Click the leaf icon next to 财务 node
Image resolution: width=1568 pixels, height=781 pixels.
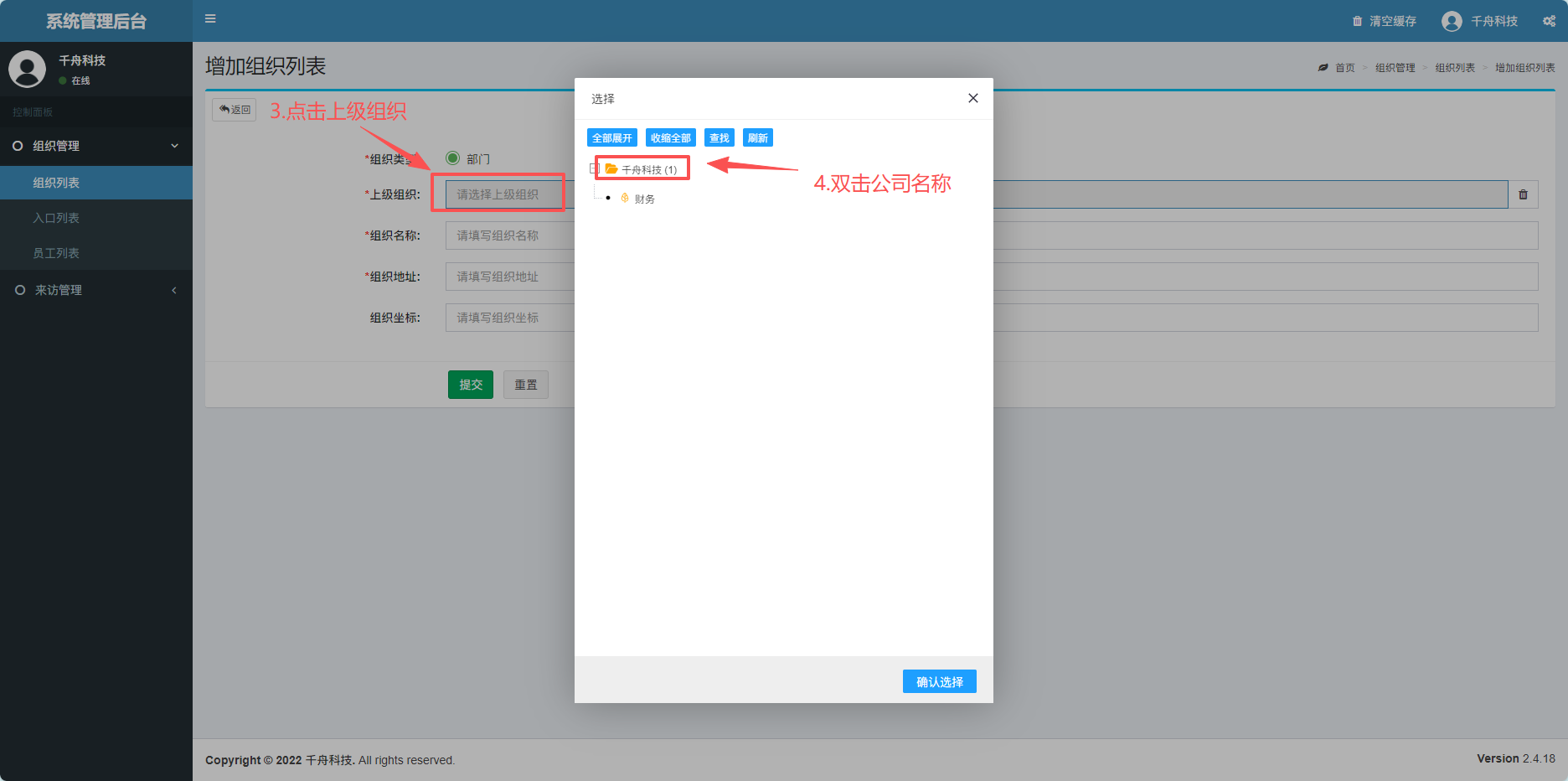625,198
